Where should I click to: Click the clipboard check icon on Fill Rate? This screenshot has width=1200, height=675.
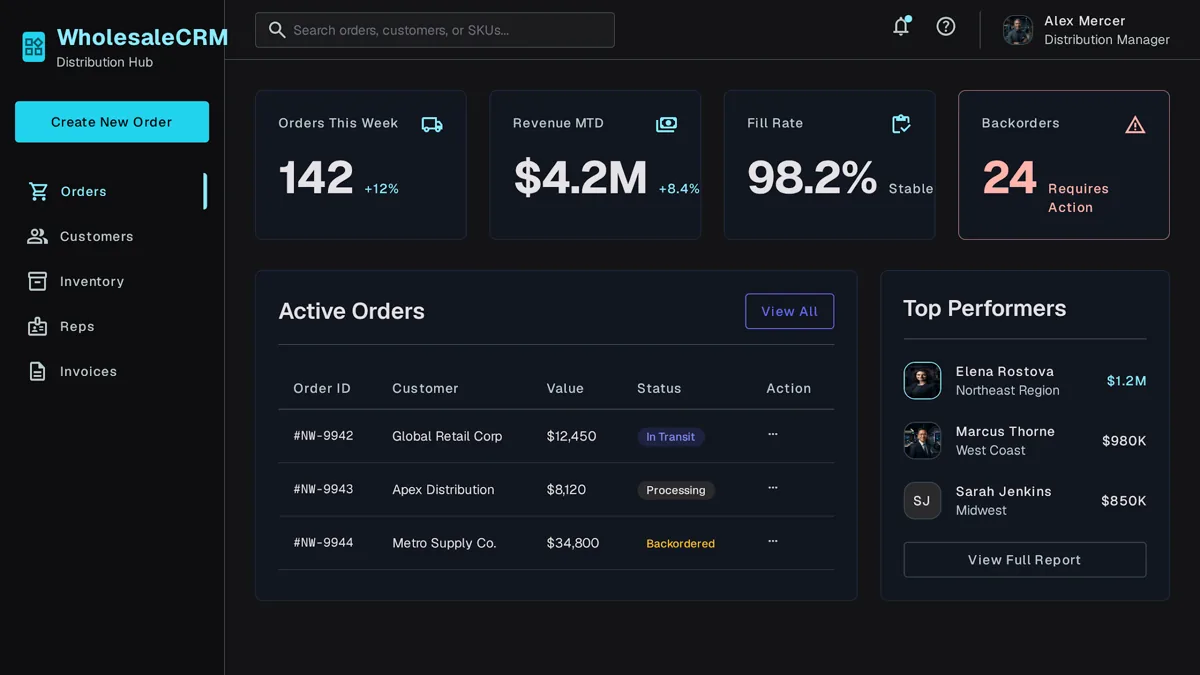click(x=901, y=124)
